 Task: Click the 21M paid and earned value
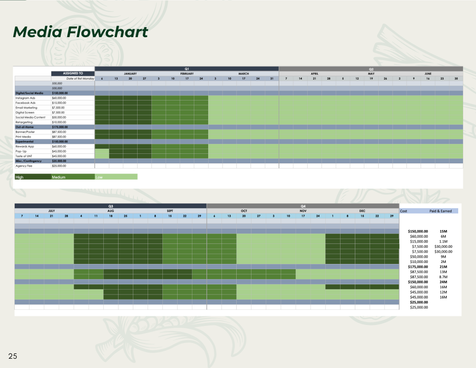click(x=443, y=267)
